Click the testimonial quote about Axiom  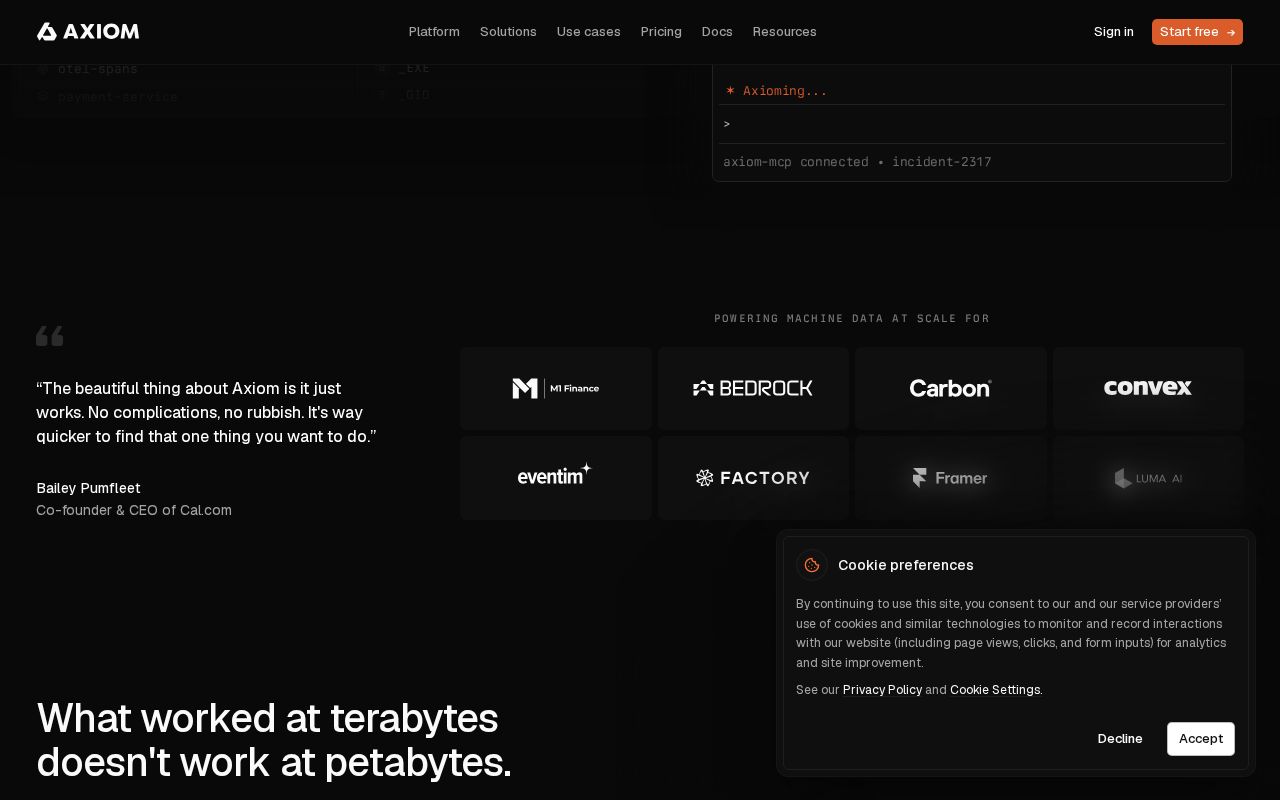pyautogui.click(x=206, y=412)
